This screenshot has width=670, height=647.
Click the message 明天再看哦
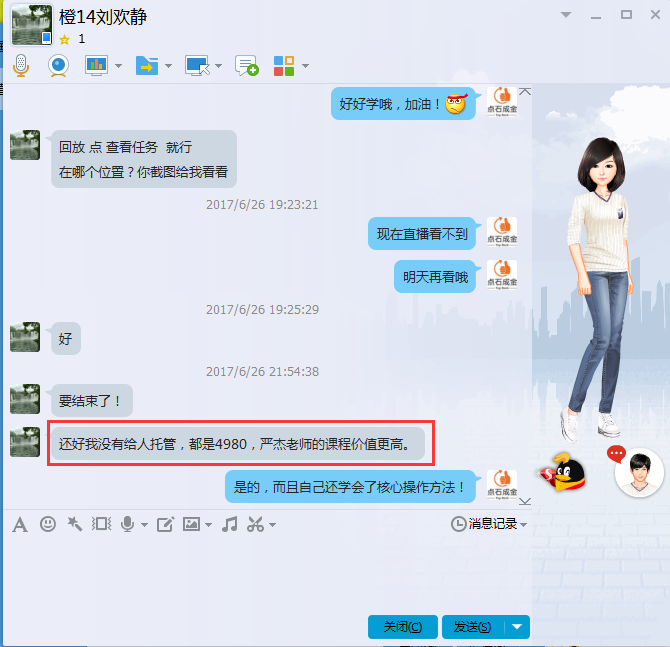(435, 277)
